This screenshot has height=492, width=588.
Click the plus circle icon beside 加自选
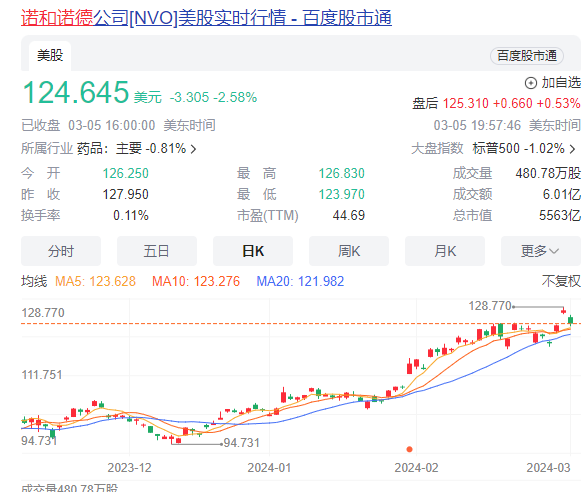coord(531,82)
